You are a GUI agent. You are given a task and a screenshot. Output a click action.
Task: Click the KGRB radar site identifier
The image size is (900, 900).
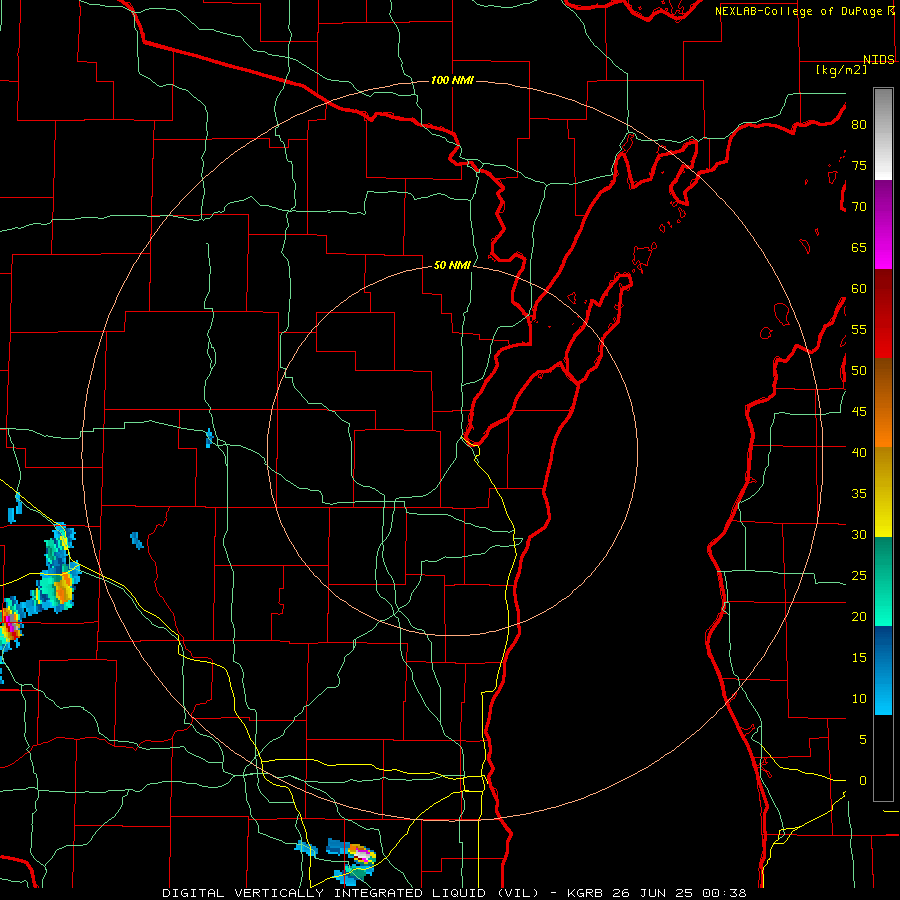click(x=585, y=893)
